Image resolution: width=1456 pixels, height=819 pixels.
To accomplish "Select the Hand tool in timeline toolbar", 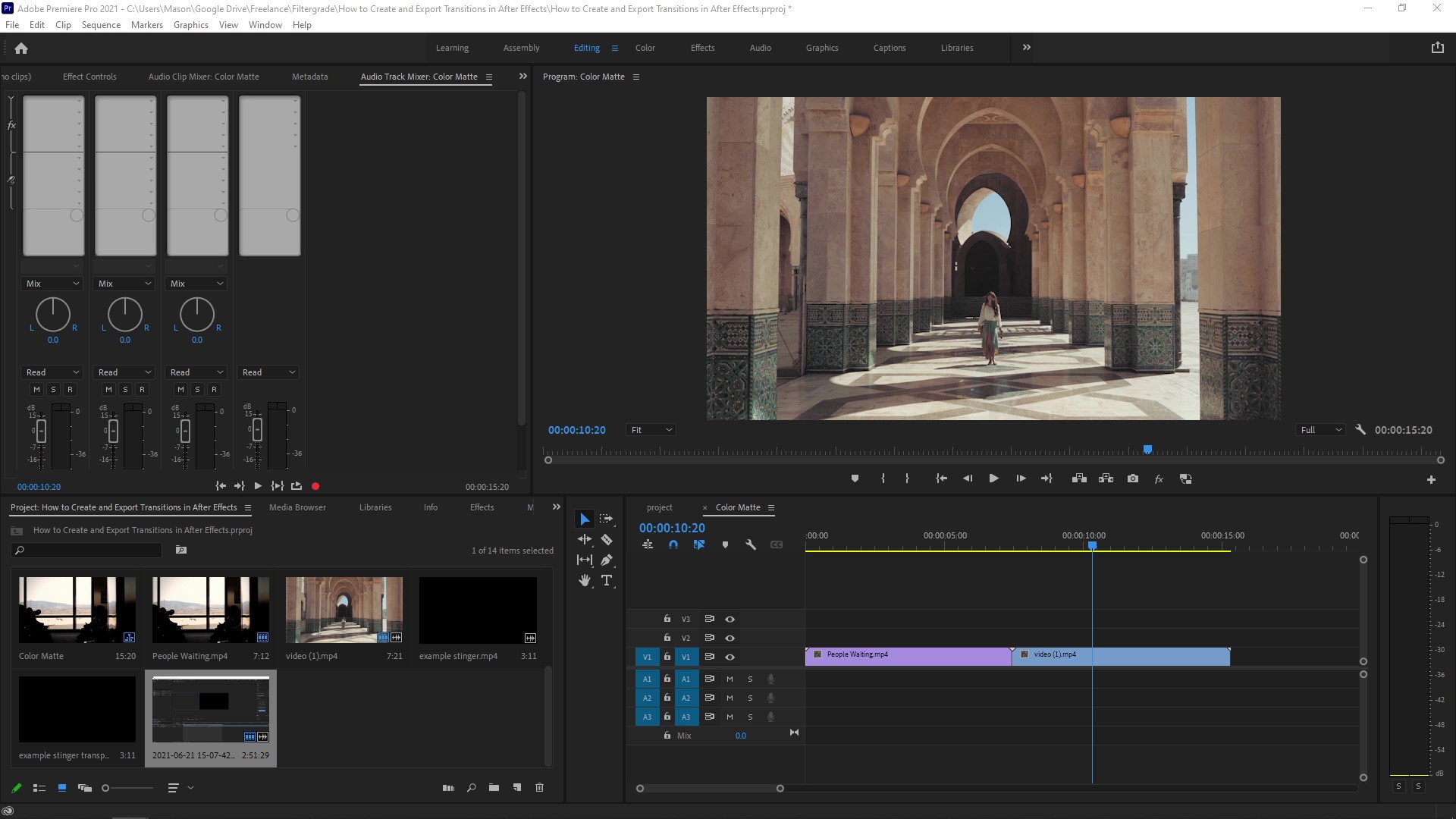I will [x=585, y=581].
